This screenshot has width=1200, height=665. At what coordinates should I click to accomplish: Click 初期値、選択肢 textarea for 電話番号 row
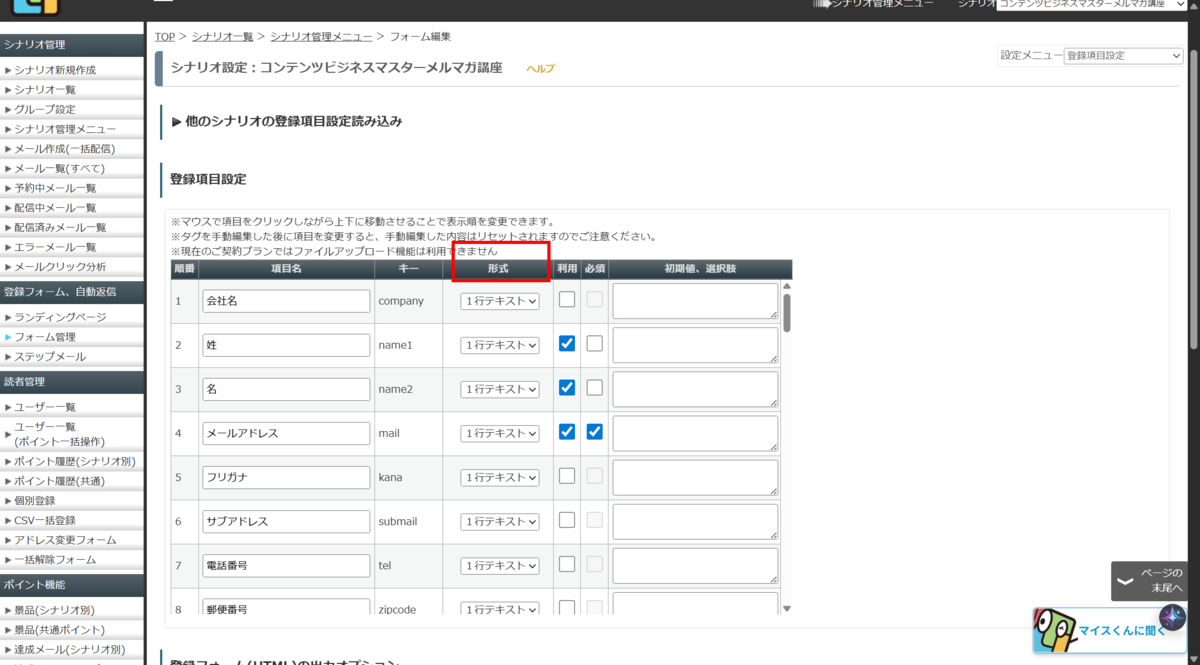coord(695,566)
